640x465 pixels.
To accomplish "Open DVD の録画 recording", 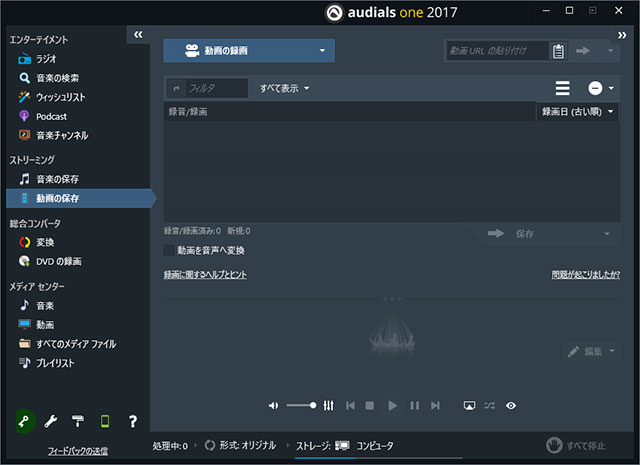I will point(50,261).
